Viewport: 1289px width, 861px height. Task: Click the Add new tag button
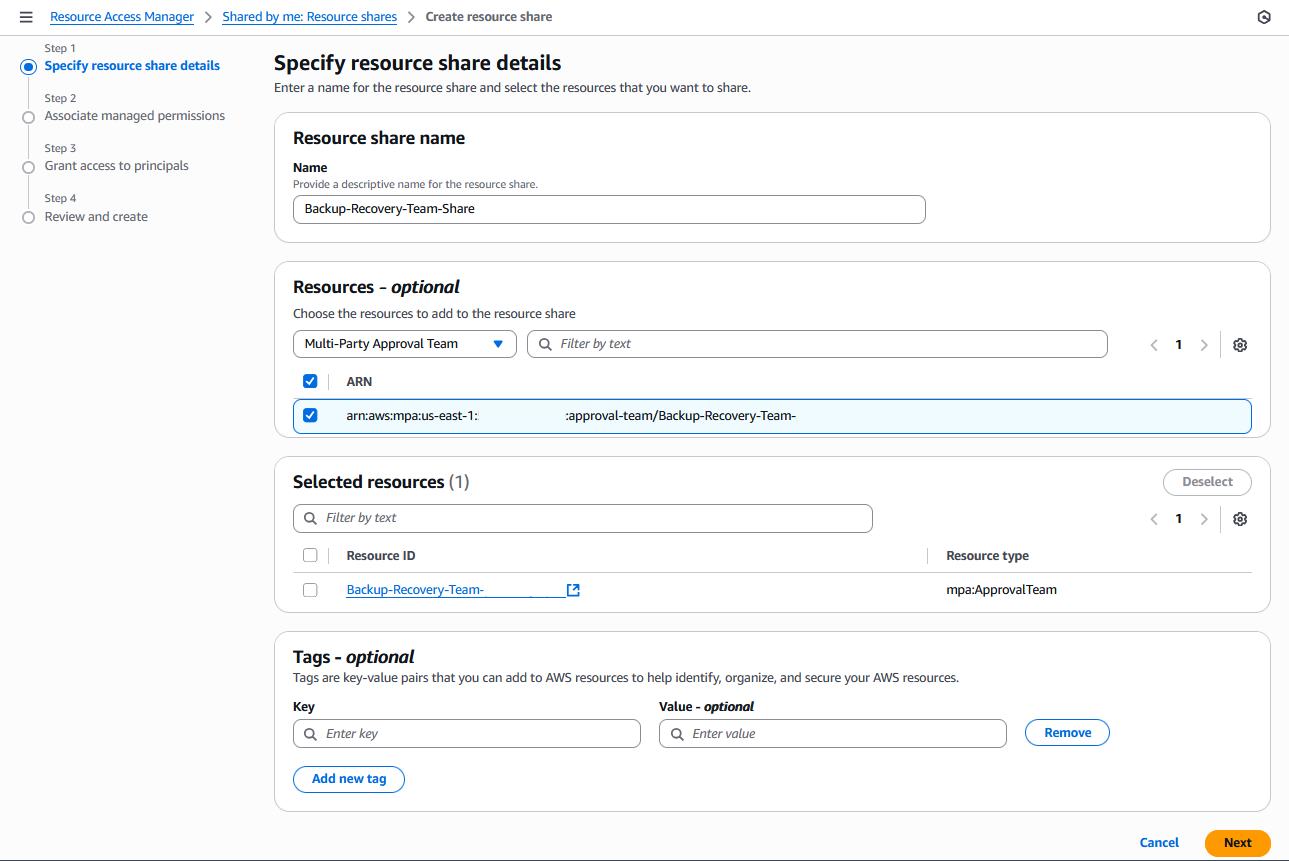[348, 779]
